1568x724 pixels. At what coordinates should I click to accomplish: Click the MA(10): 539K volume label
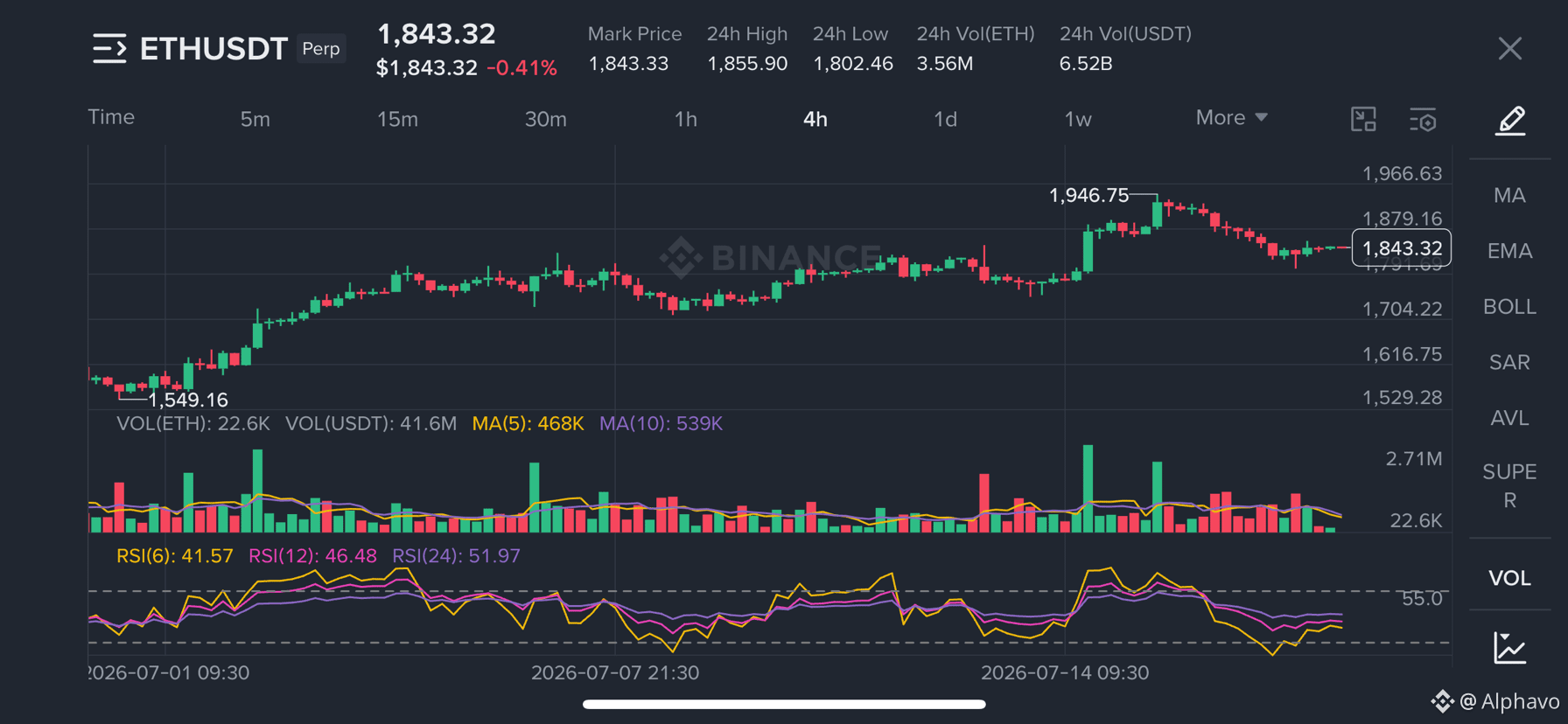pos(661,424)
